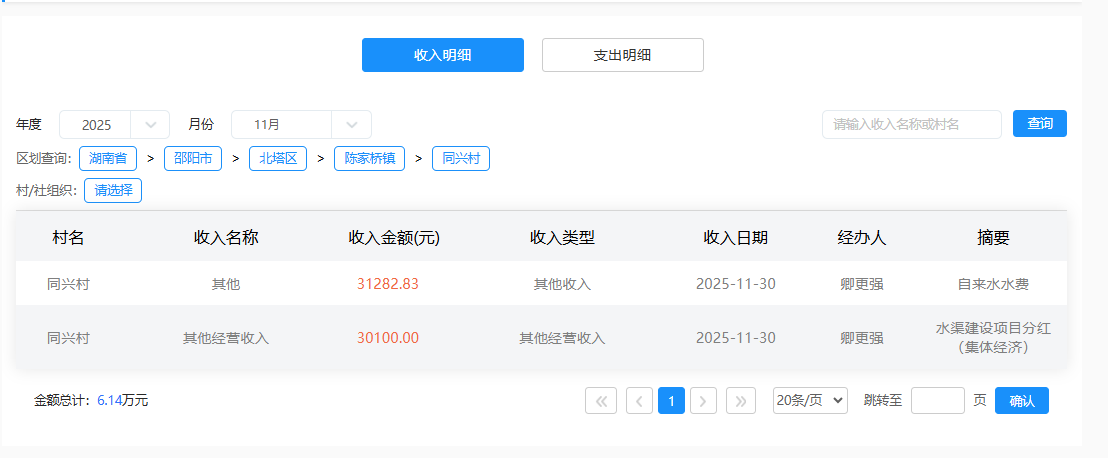Screen dimensions: 1108x458
Task: Select 湖南省 region tag
Action: pyautogui.click(x=107, y=158)
